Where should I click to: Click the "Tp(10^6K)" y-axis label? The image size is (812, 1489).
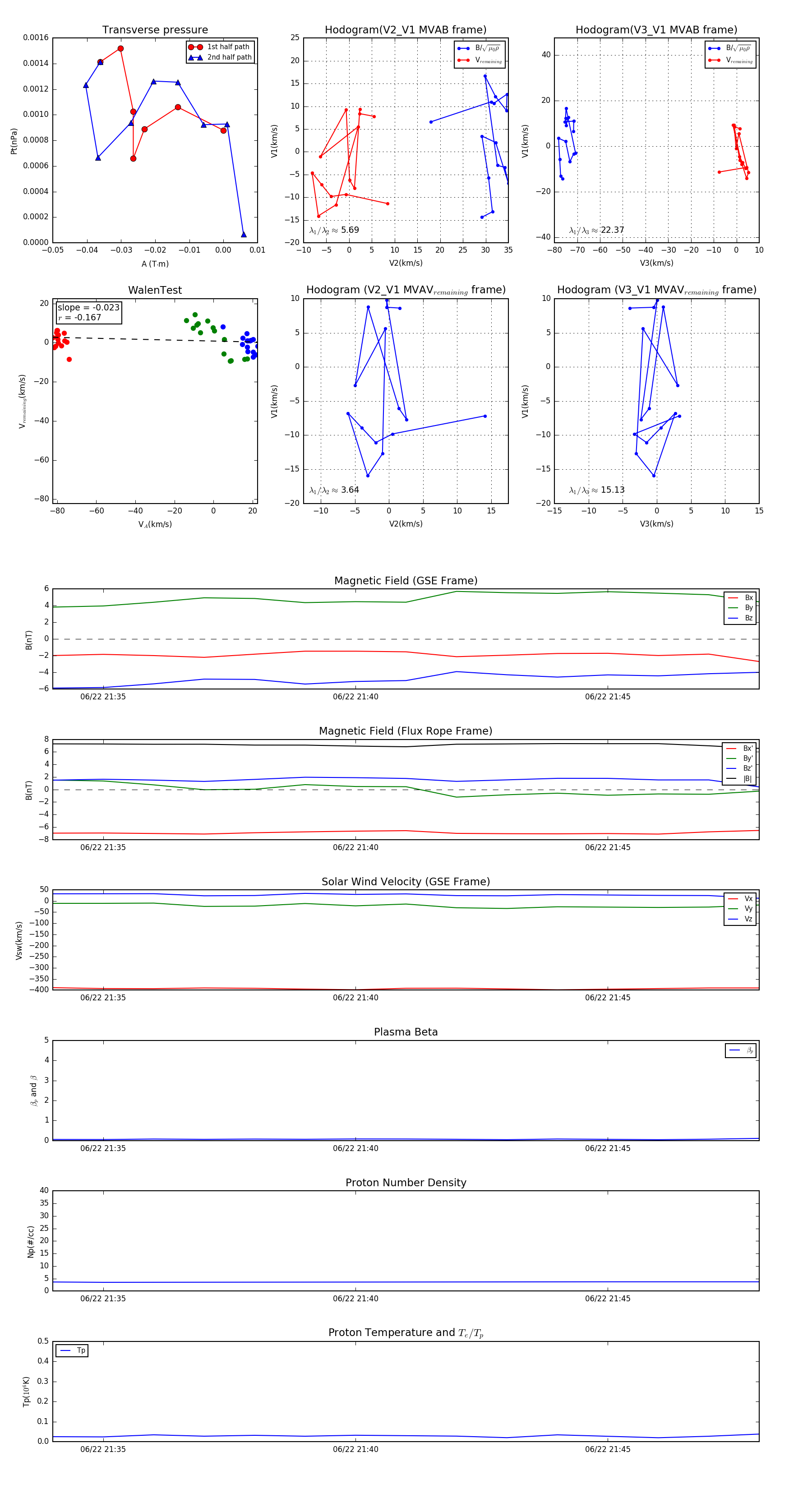click(x=26, y=1392)
